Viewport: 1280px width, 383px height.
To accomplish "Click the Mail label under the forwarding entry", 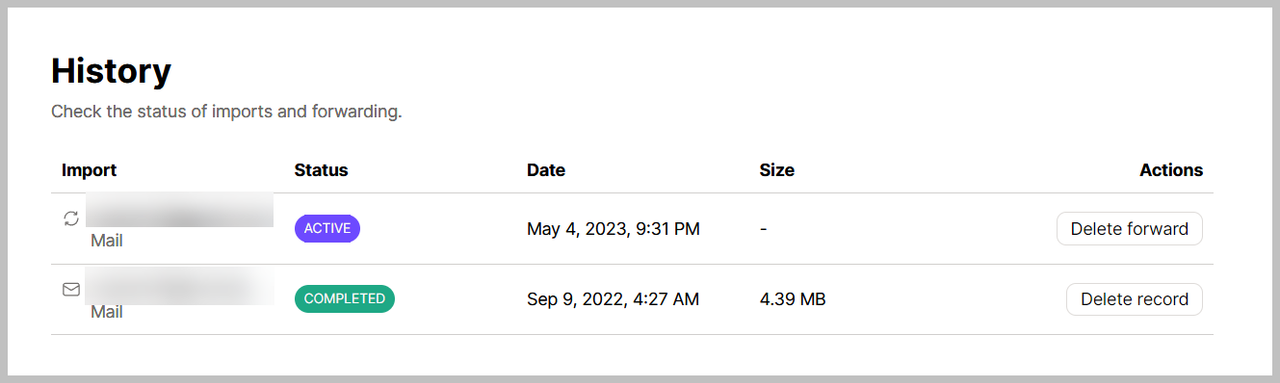I will point(107,241).
